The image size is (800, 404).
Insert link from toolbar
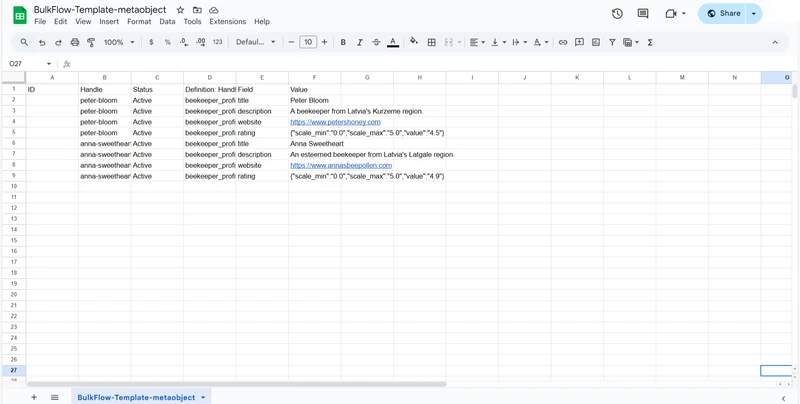[563, 42]
